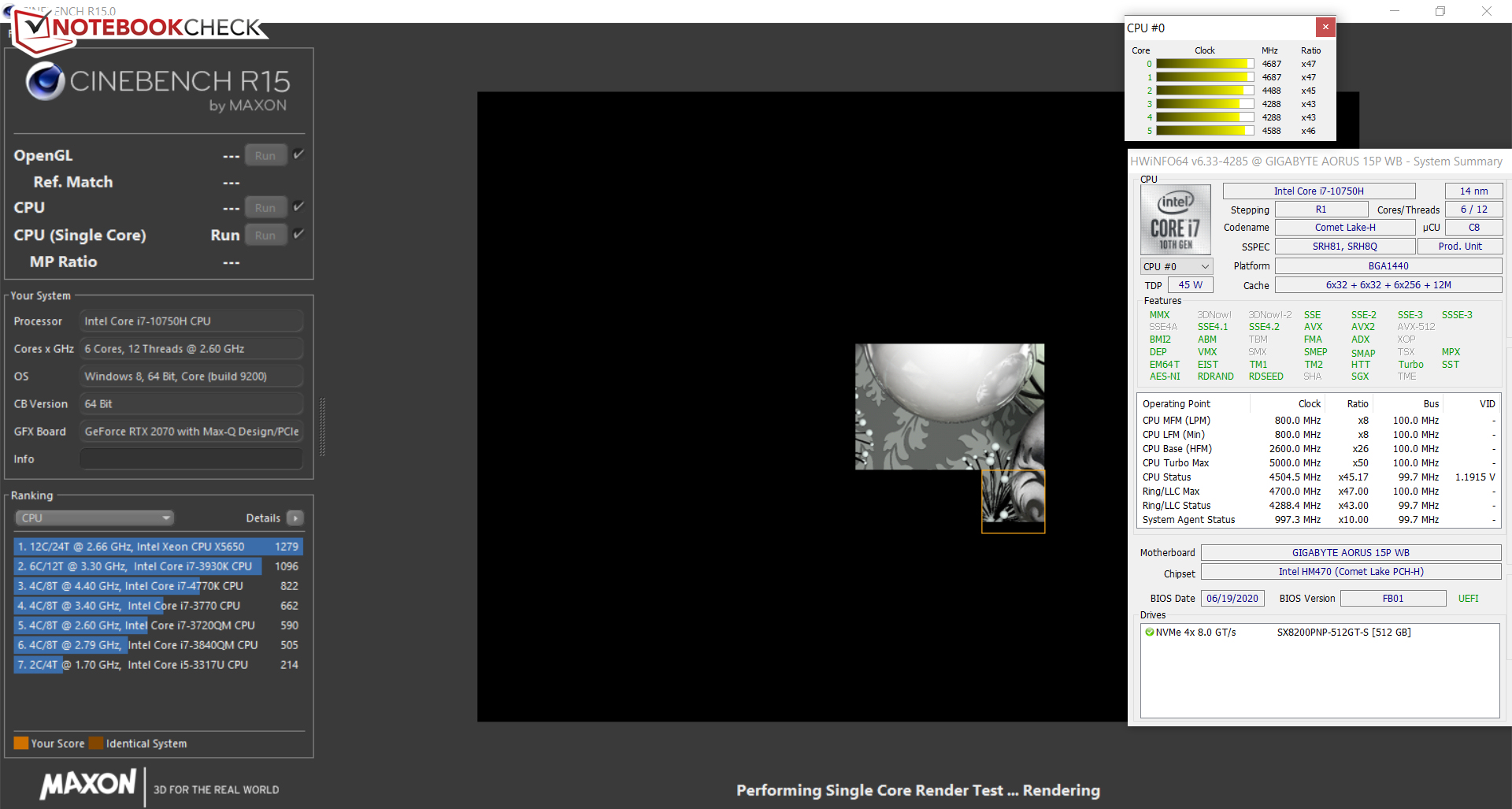1512x809 pixels.
Task: Click the rendered sphere image in the viewport
Action: coord(950,406)
